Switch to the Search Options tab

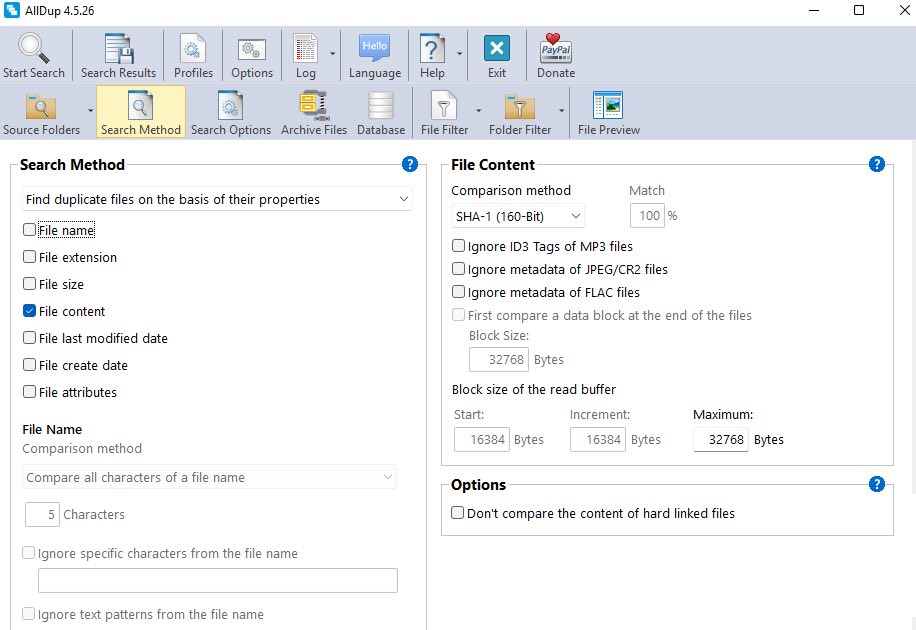tap(231, 111)
